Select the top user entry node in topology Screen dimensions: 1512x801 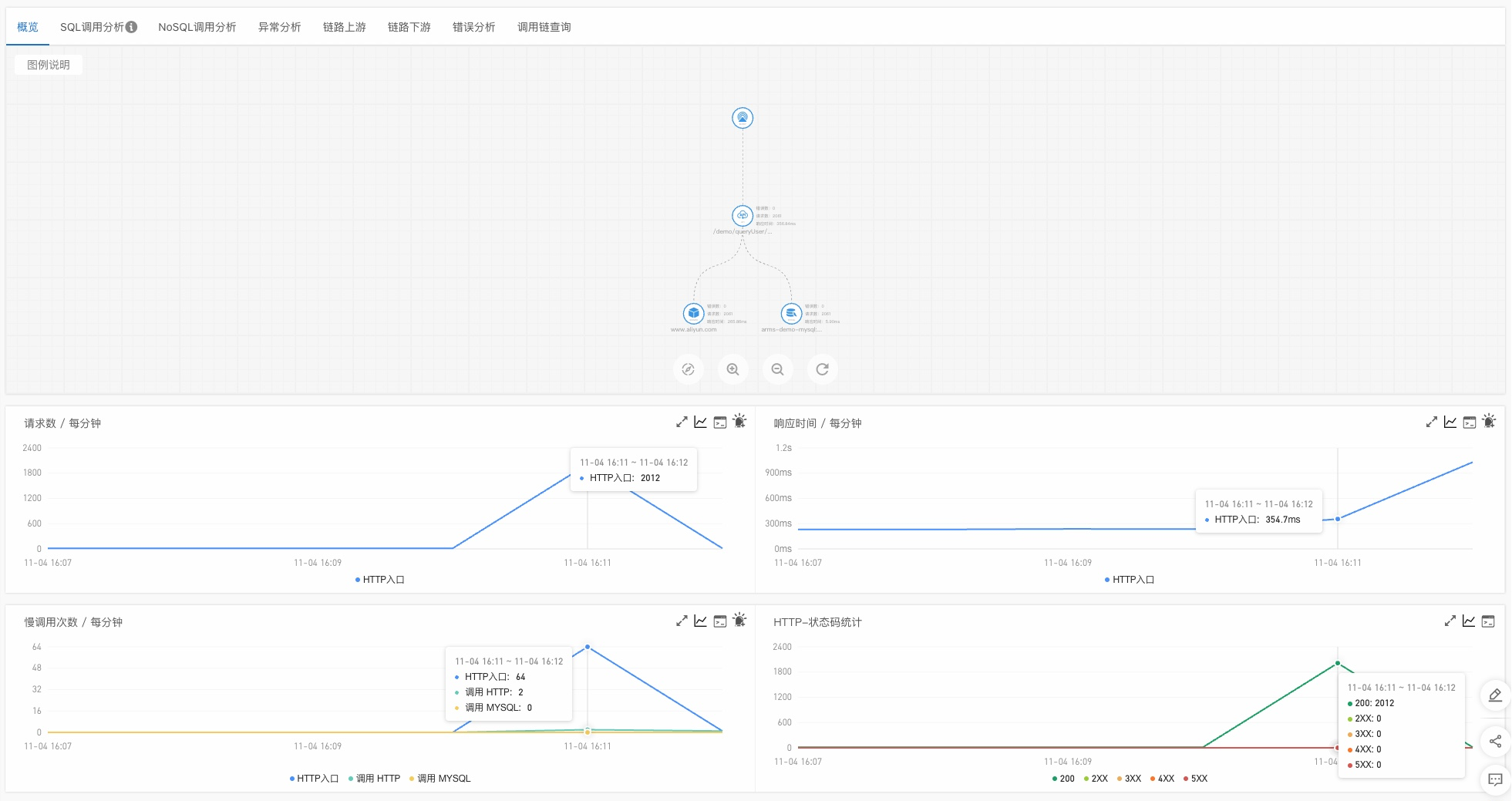(x=743, y=118)
